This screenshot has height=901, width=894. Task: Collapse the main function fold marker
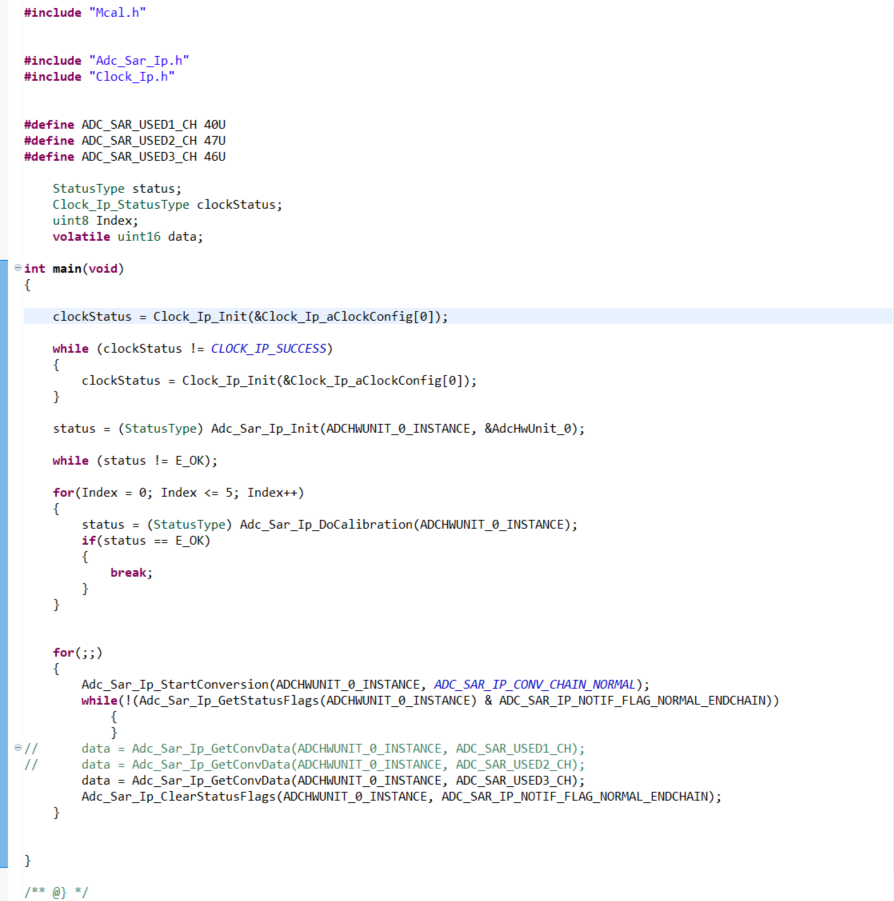pos(16,268)
